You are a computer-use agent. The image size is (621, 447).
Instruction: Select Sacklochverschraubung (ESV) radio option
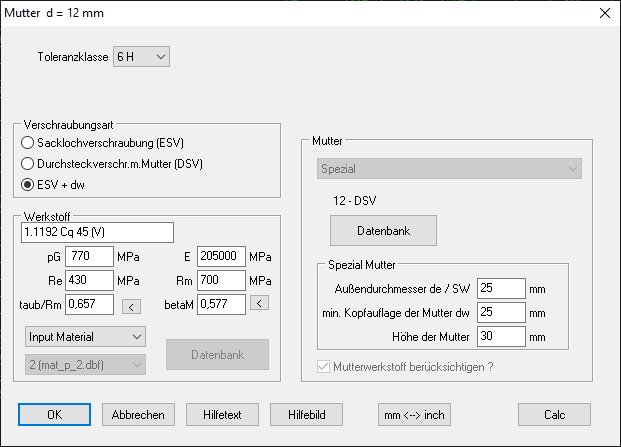pos(28,142)
